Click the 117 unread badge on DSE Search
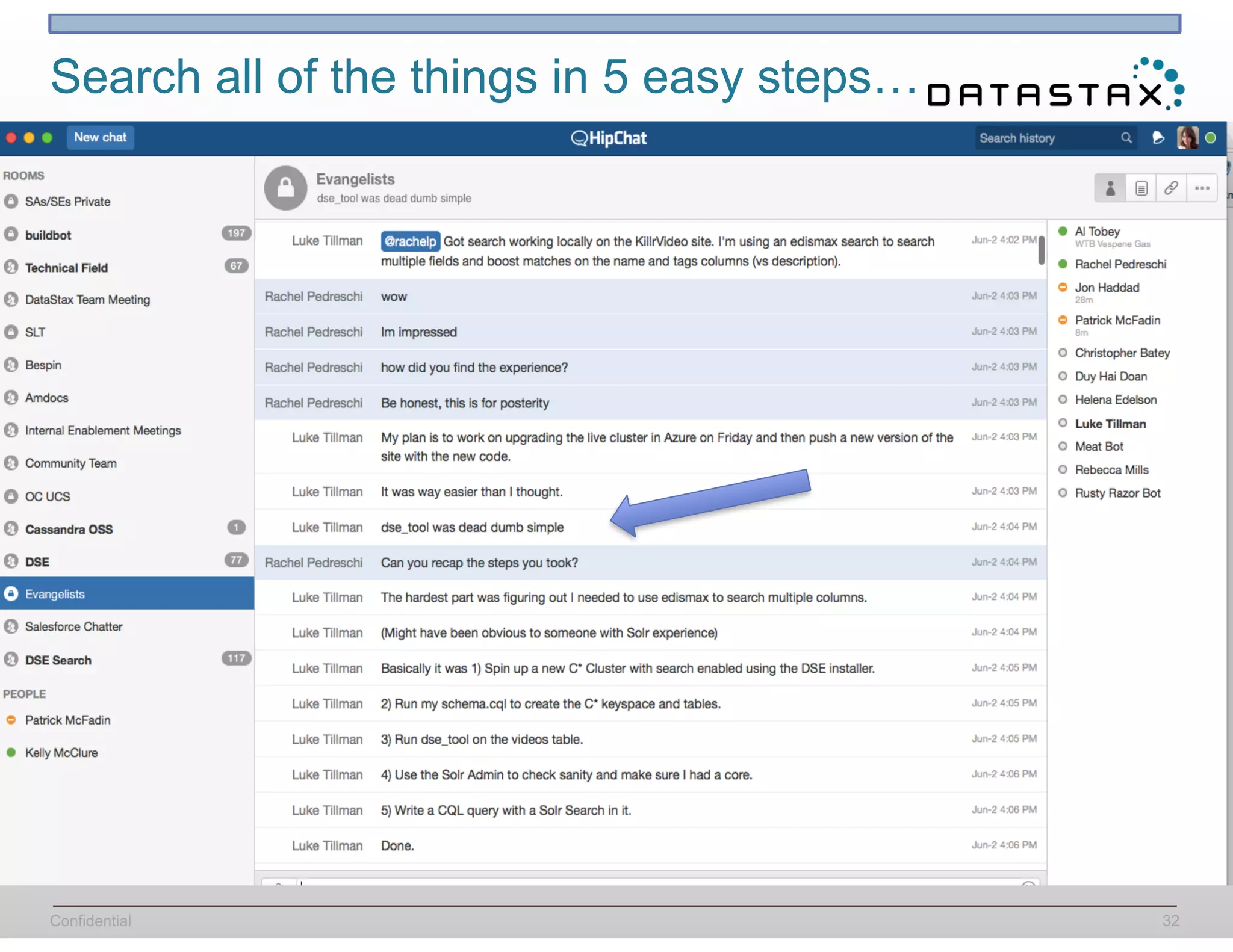 [236, 658]
